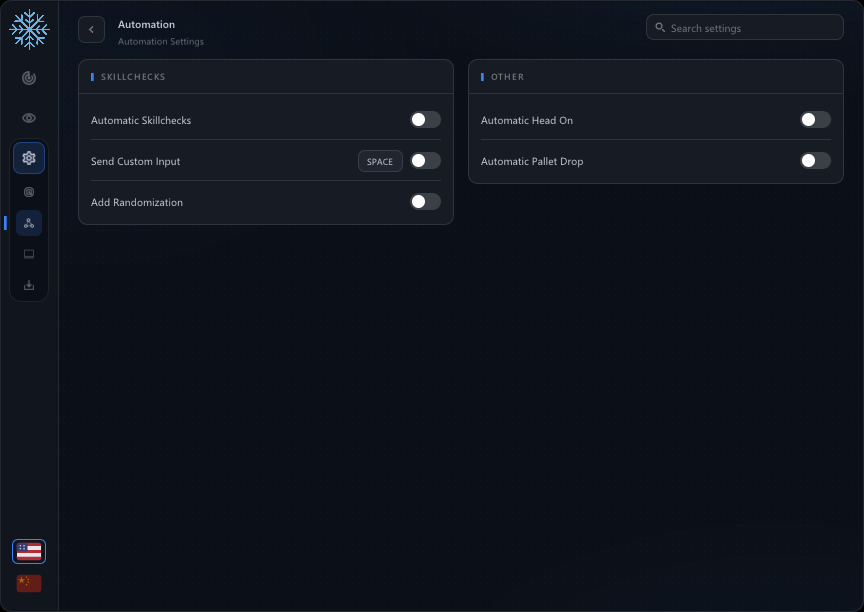Click the Add Randomization label

click(137, 202)
